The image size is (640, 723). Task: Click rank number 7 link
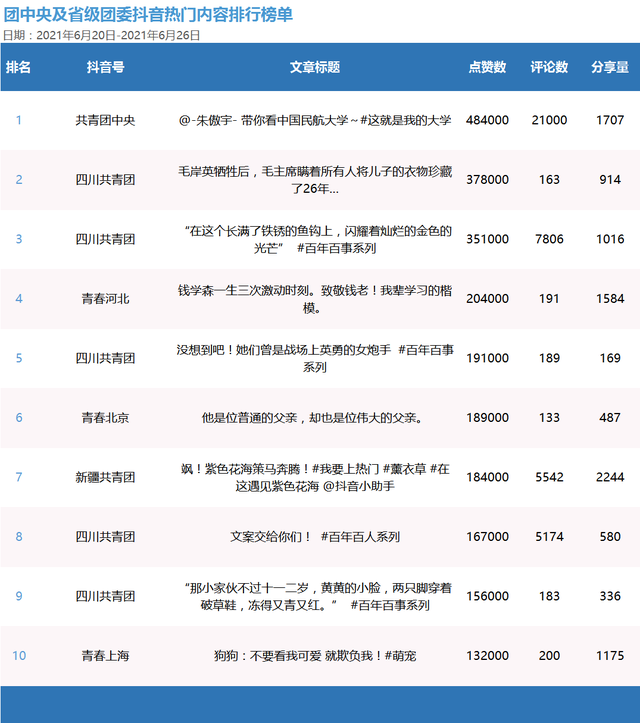coord(18,477)
